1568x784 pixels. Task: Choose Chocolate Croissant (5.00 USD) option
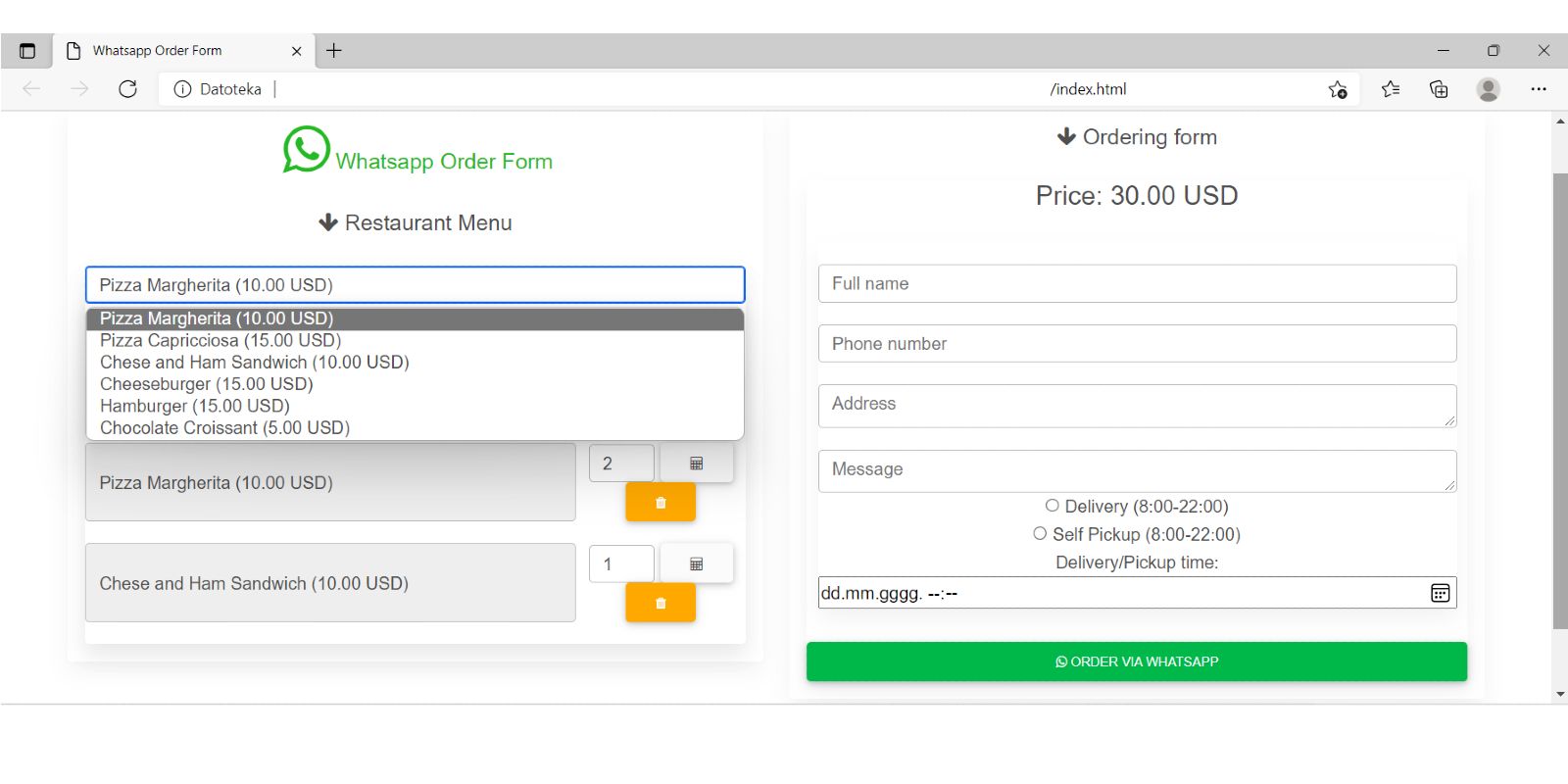coord(224,428)
